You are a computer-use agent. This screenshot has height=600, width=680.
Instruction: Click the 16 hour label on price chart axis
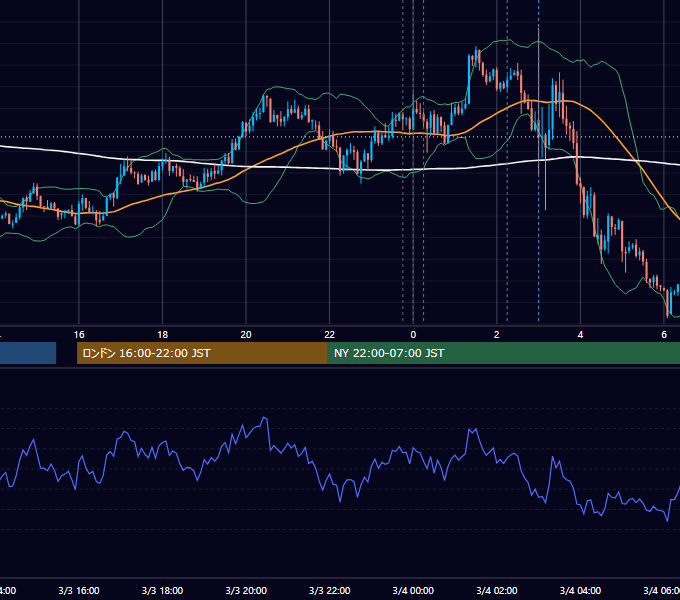[x=79, y=335]
